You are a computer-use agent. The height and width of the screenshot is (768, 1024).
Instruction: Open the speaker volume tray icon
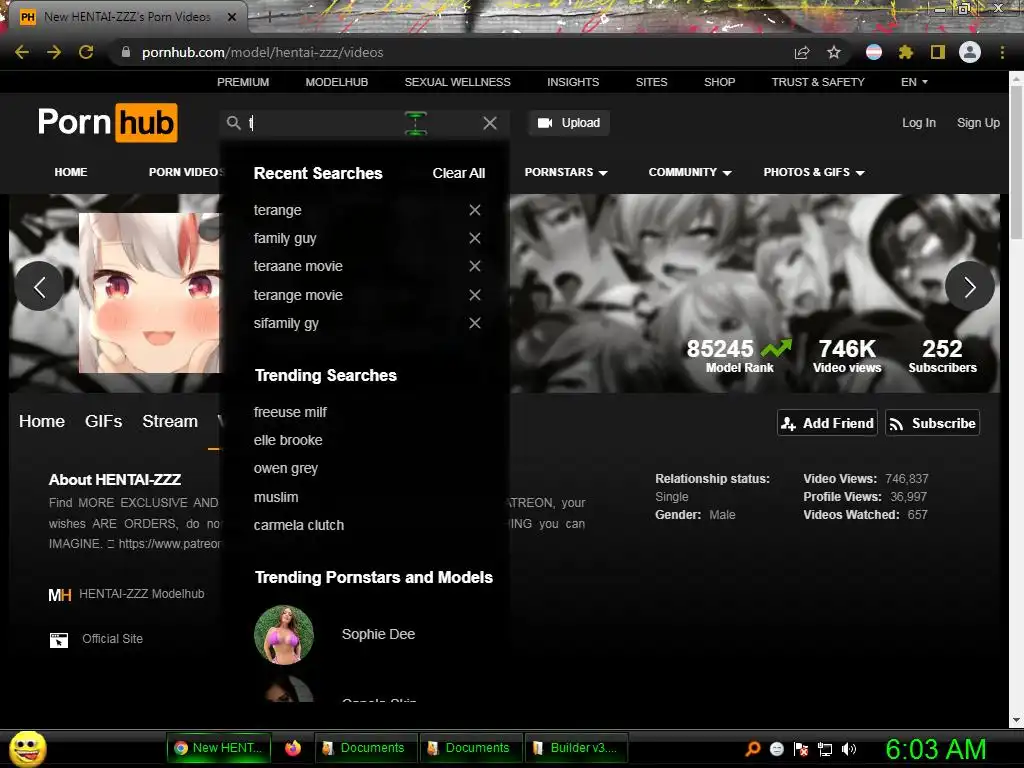coord(849,749)
